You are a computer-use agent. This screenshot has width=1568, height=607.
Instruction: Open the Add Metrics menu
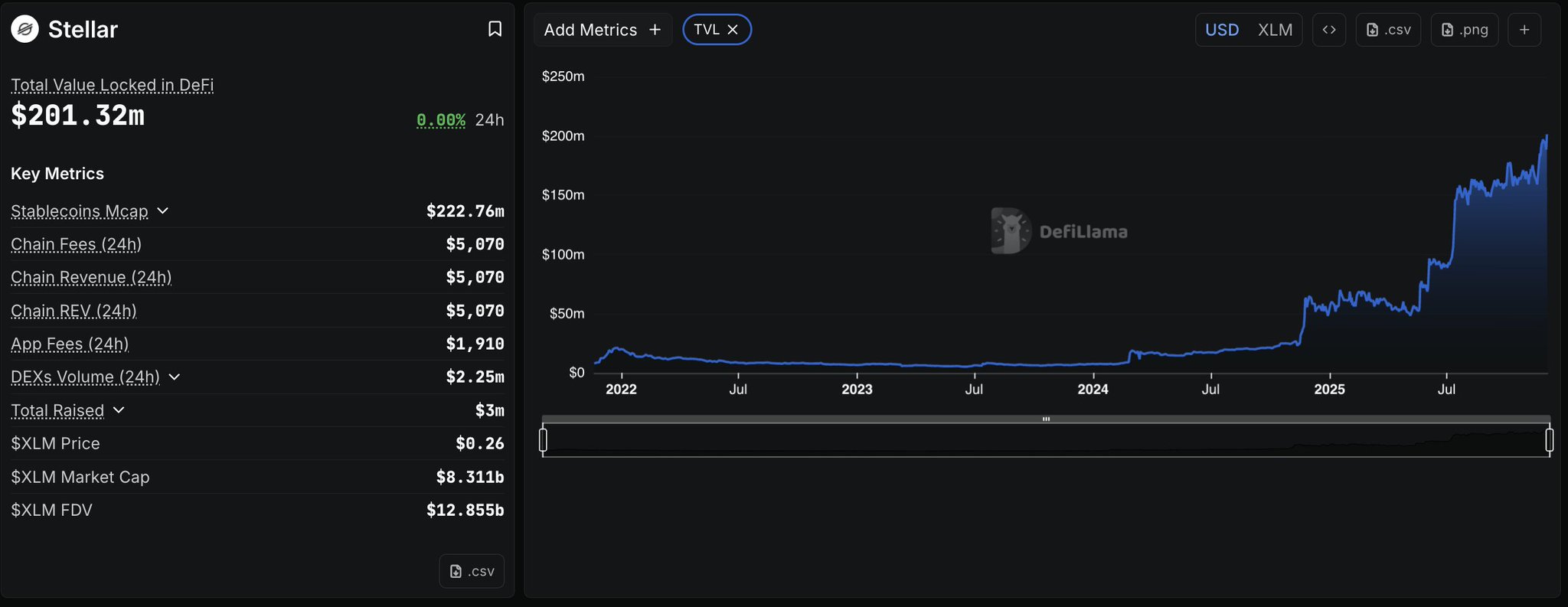click(x=603, y=30)
